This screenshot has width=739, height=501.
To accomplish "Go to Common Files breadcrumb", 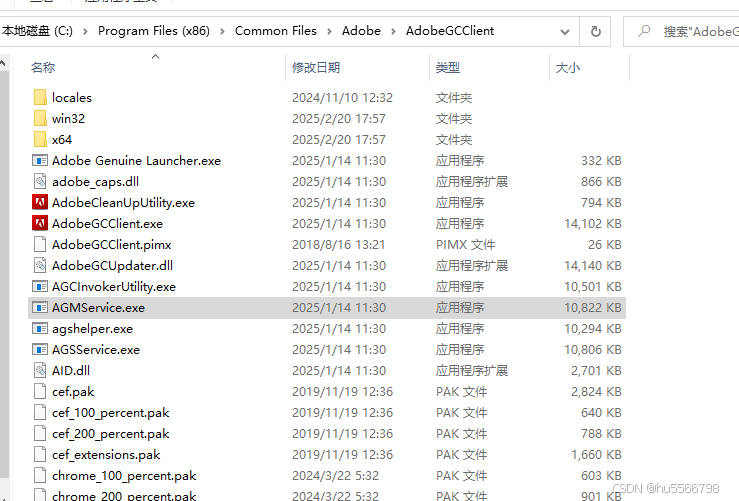I will coord(276,31).
